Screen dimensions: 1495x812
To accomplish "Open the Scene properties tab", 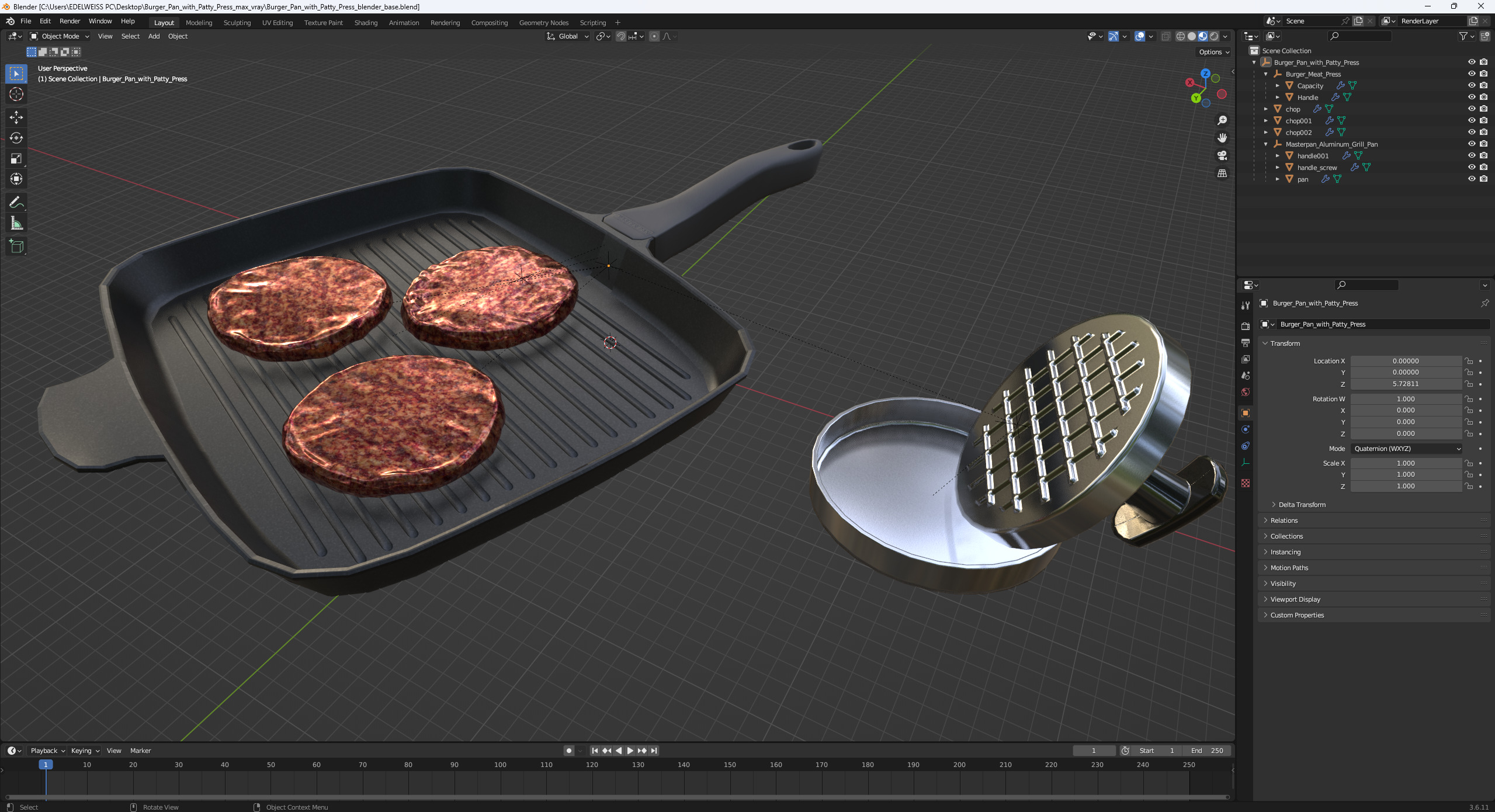I will pos(1246,376).
